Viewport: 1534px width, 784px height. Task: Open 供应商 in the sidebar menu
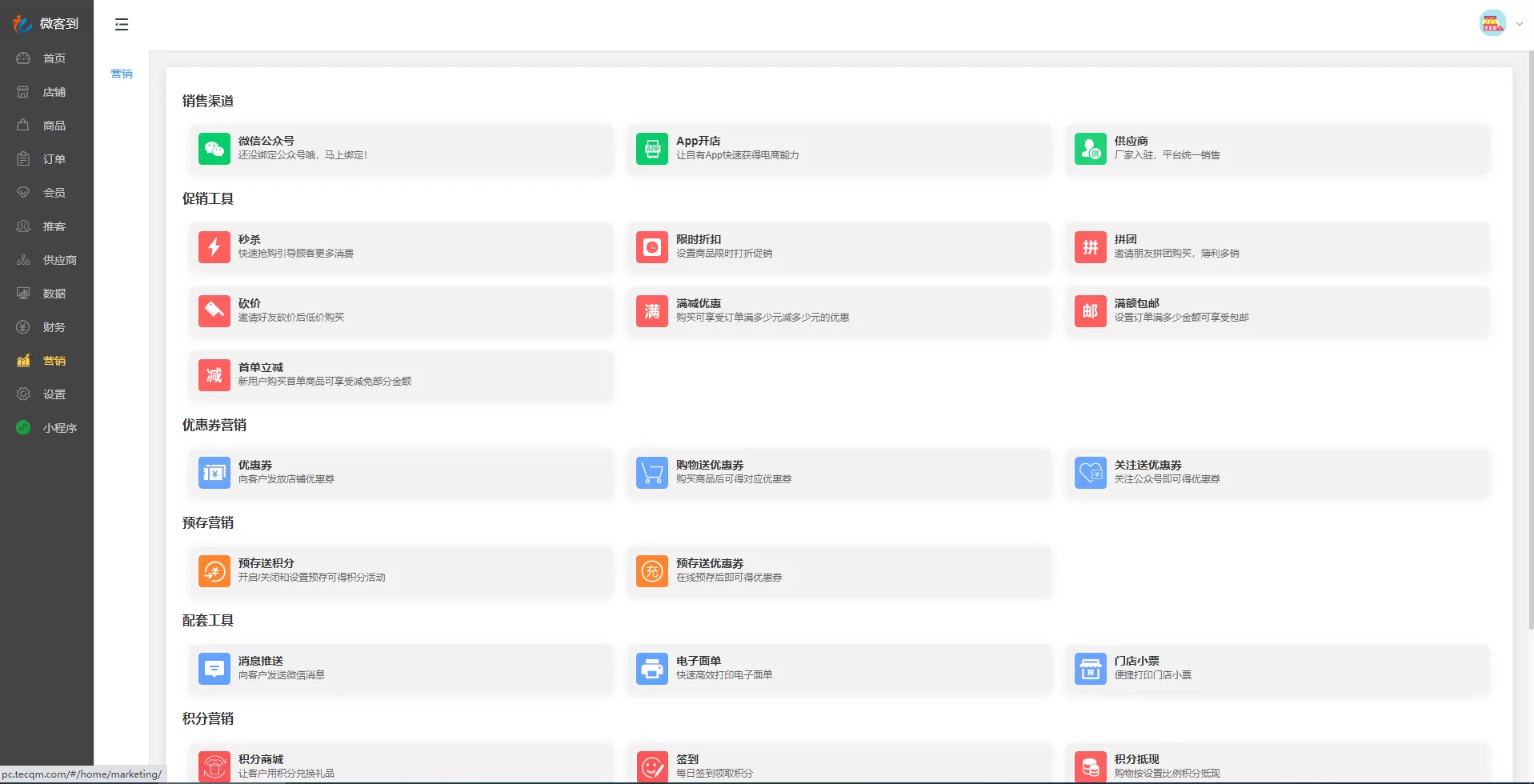pos(46,260)
